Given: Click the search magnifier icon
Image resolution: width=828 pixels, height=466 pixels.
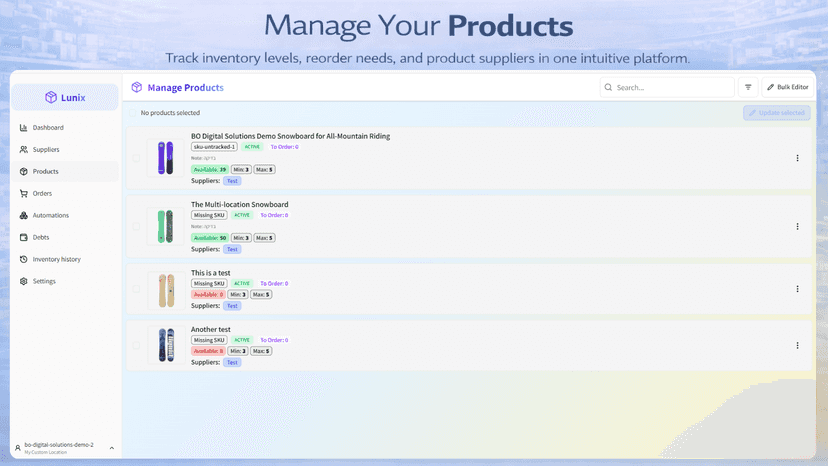Looking at the screenshot, I should pos(608,87).
